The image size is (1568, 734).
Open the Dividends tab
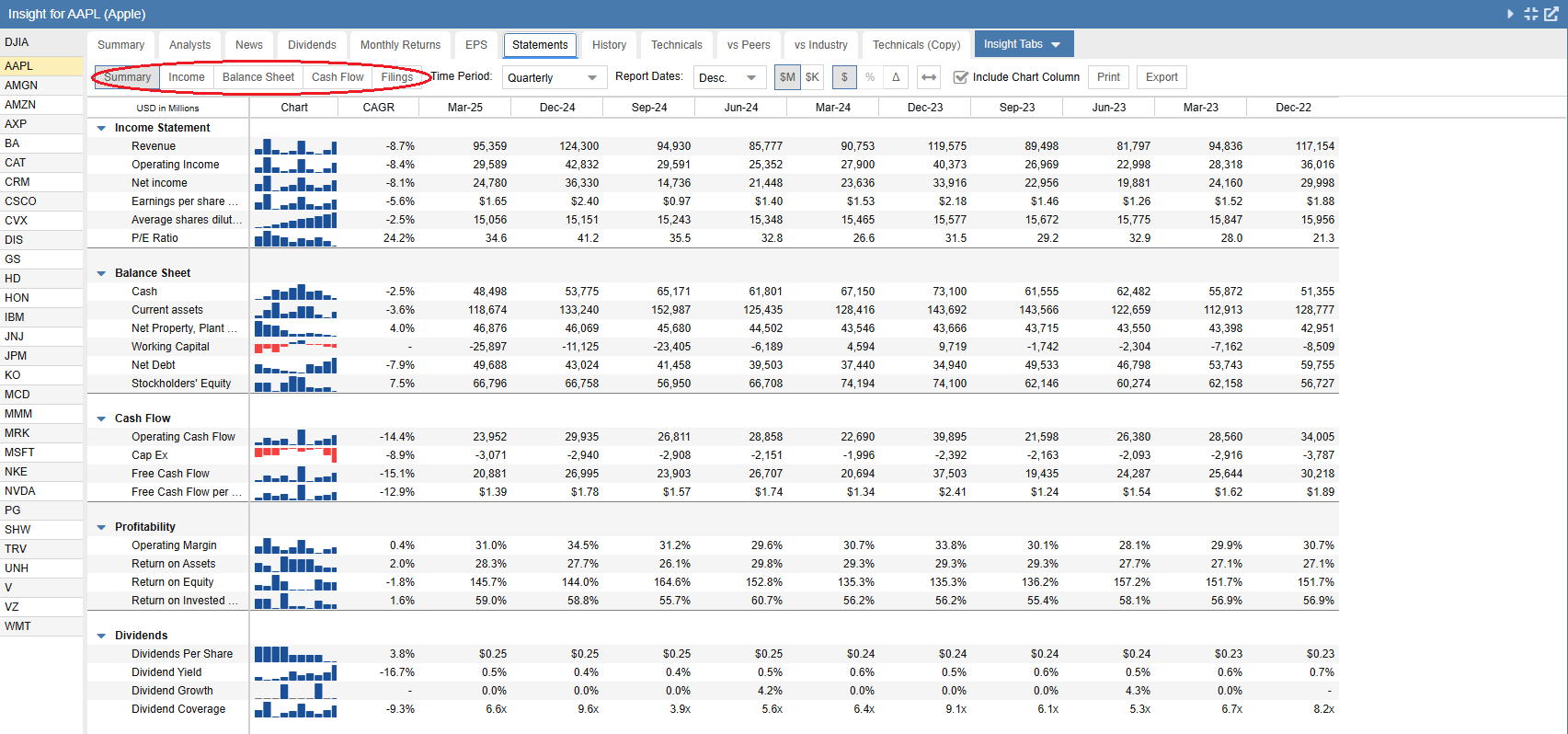pos(313,45)
